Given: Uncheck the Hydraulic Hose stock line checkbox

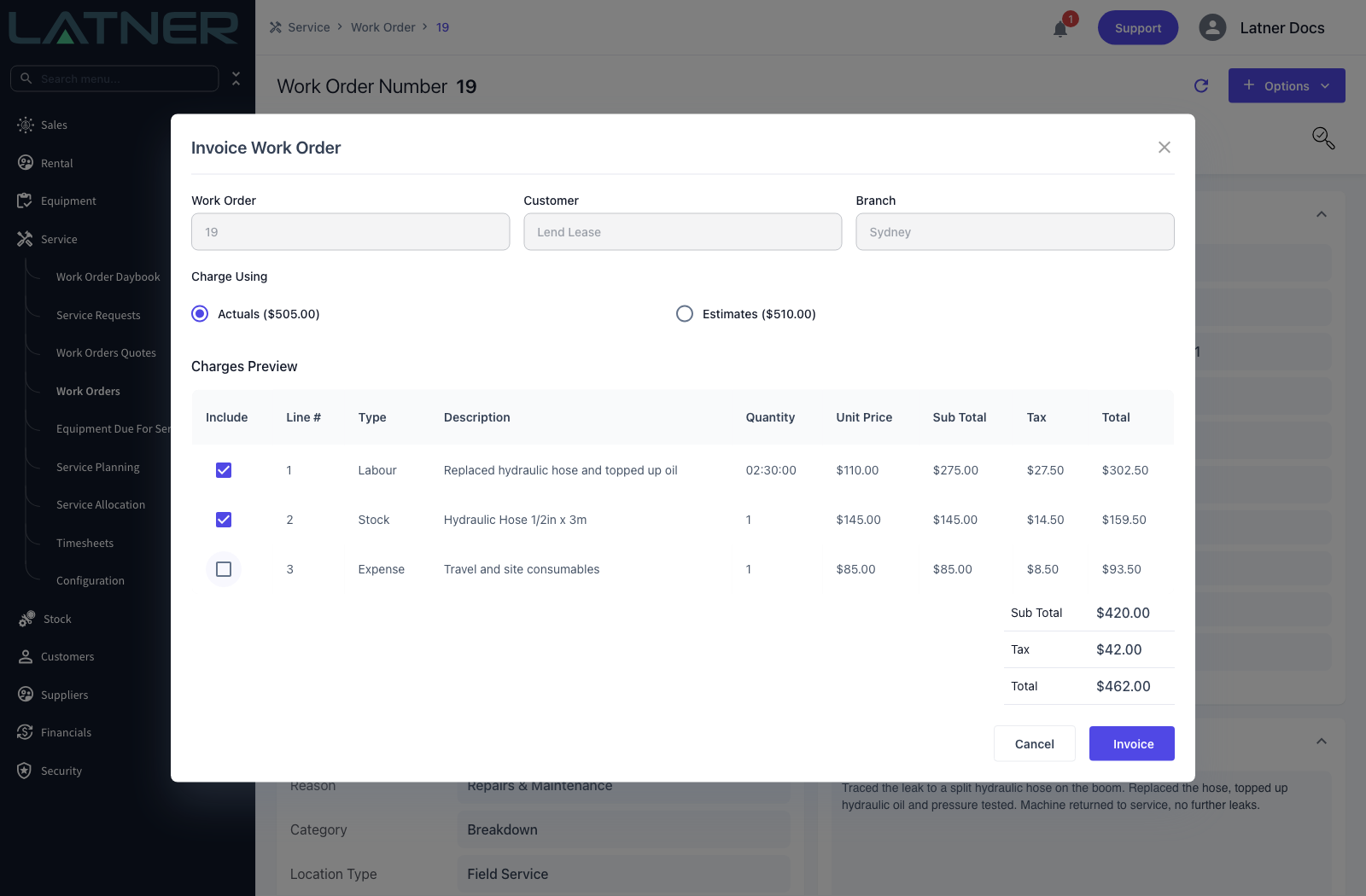Looking at the screenshot, I should (224, 520).
